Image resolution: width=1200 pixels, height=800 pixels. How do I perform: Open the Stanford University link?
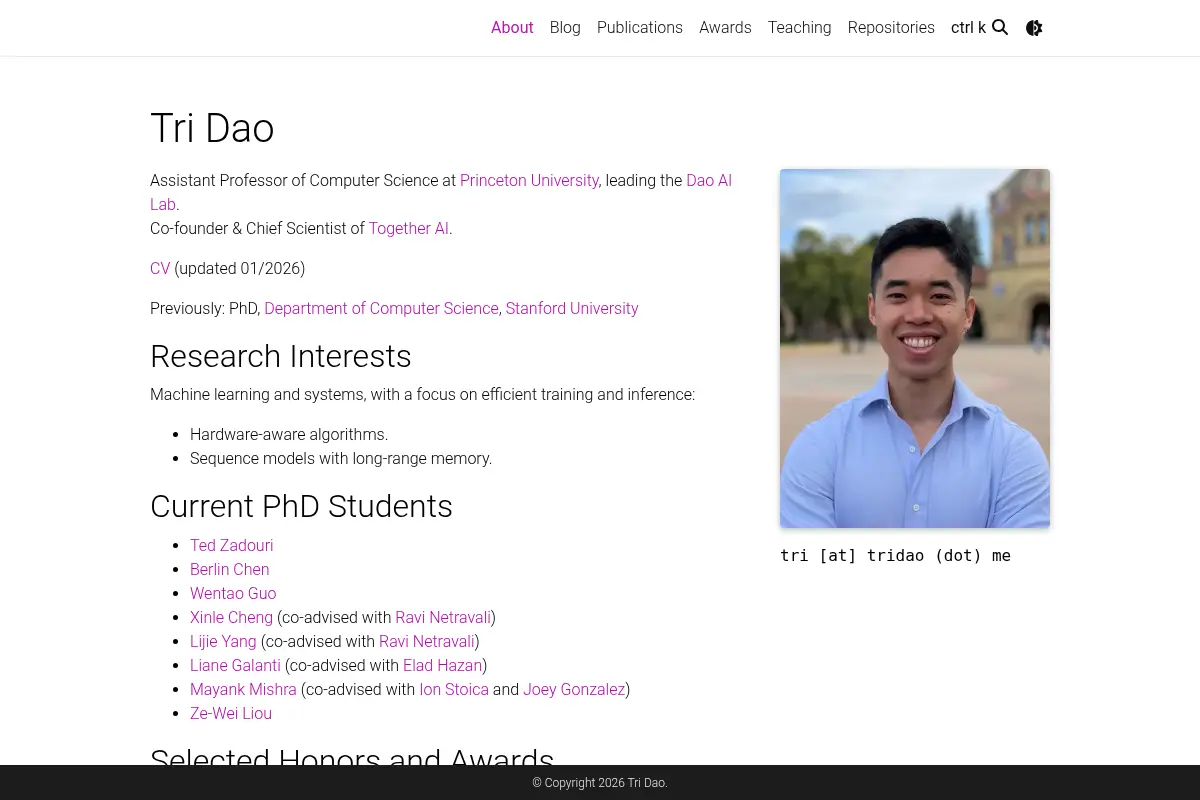tap(572, 309)
